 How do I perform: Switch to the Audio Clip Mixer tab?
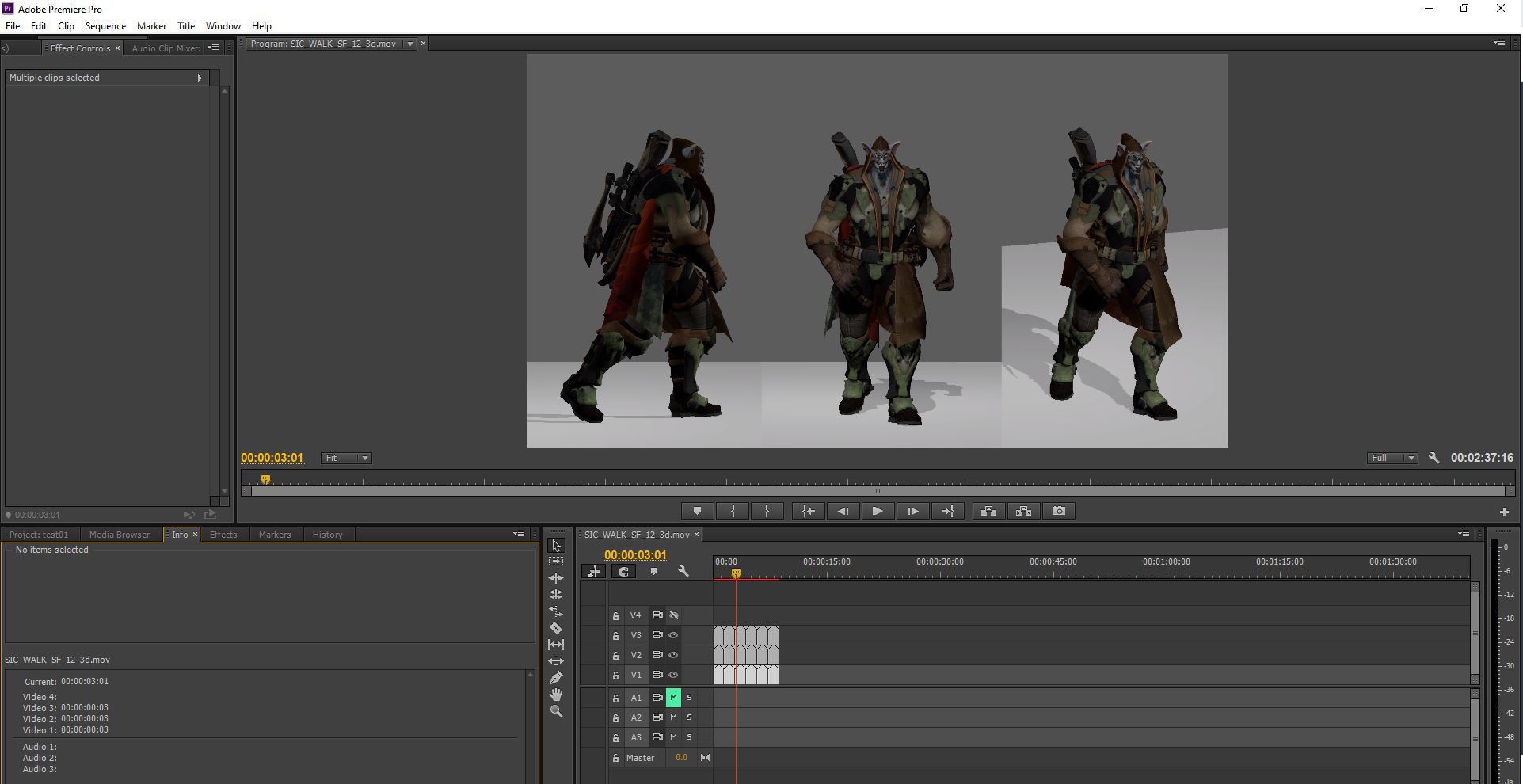pyautogui.click(x=166, y=48)
